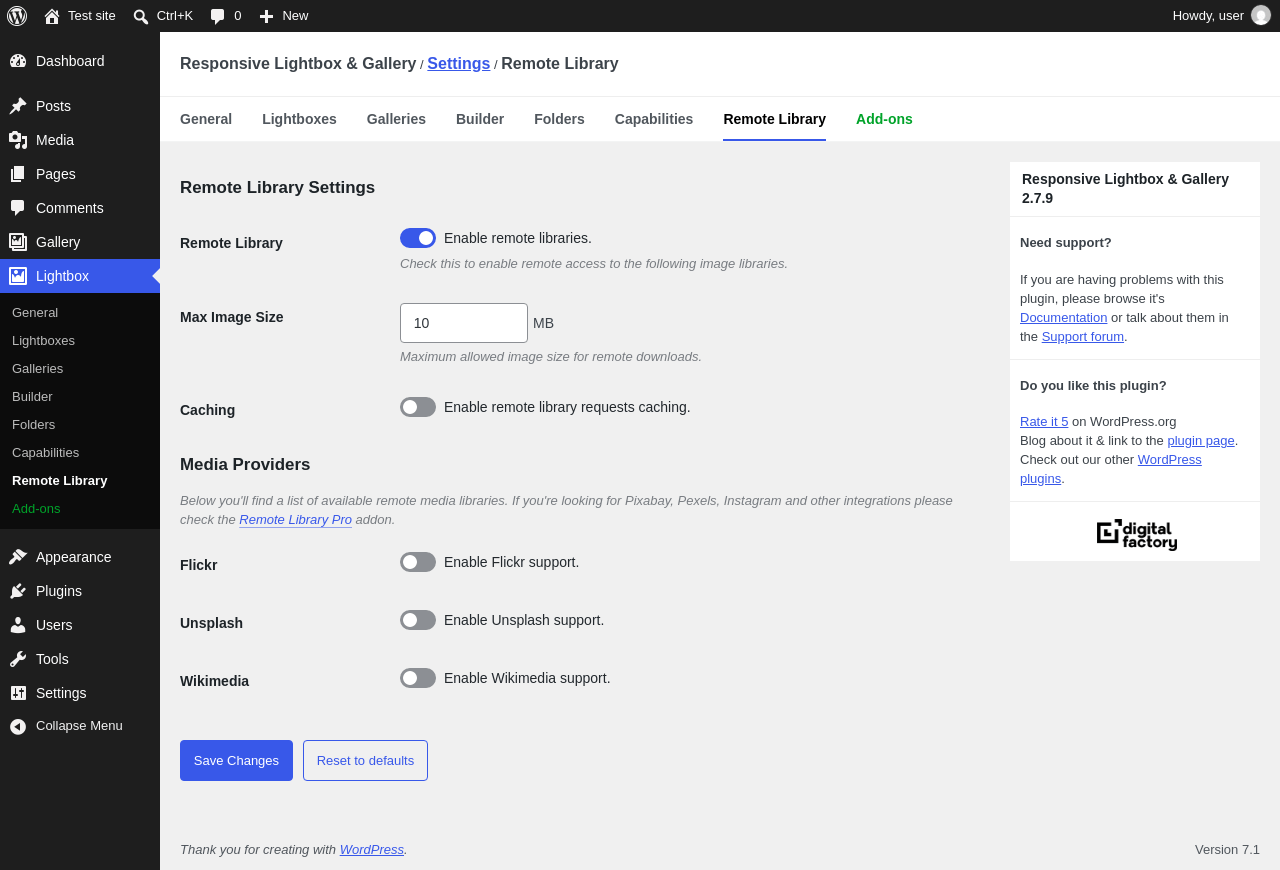
Task: Open Posts via the pushpin icon
Action: click(x=18, y=106)
